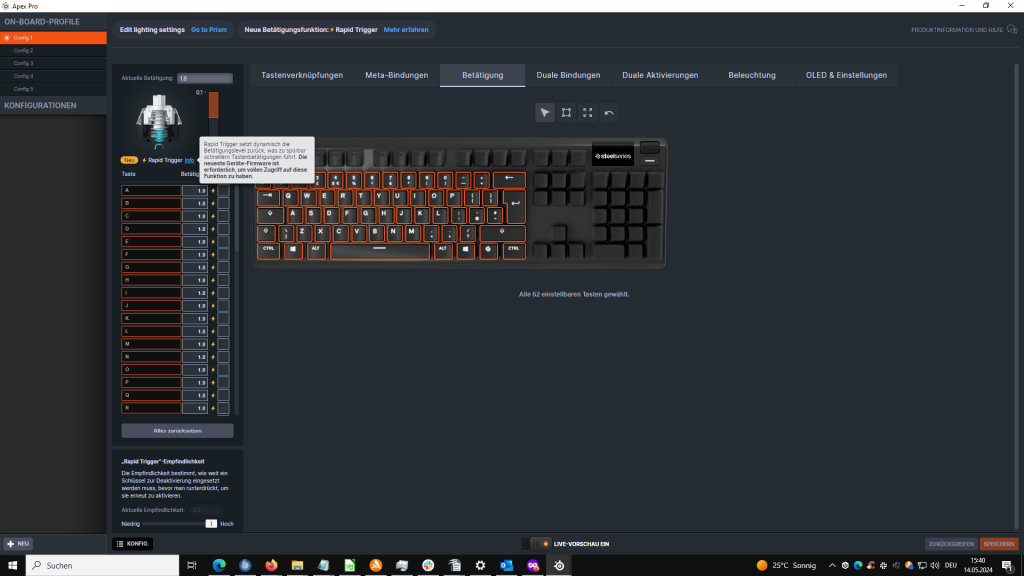
Task: Follow the Go to Prism link
Action: click(x=209, y=29)
